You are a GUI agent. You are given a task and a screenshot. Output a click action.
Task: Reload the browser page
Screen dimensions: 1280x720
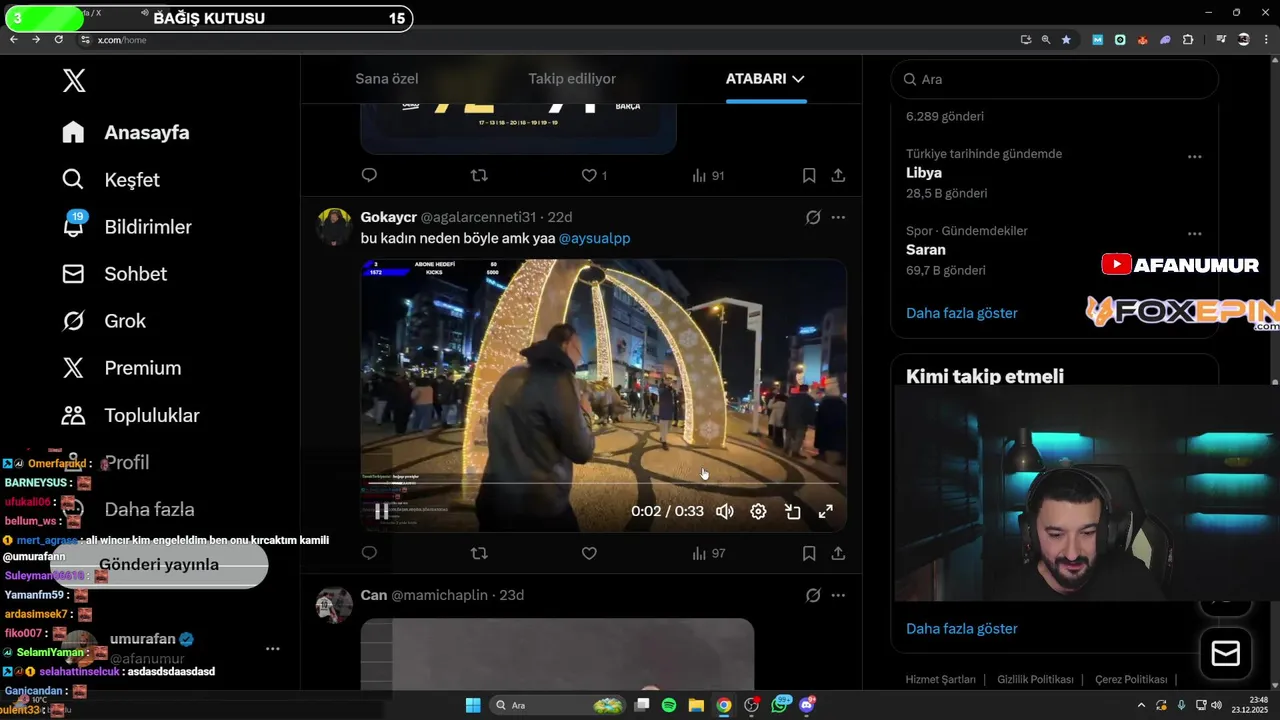pyautogui.click(x=58, y=39)
